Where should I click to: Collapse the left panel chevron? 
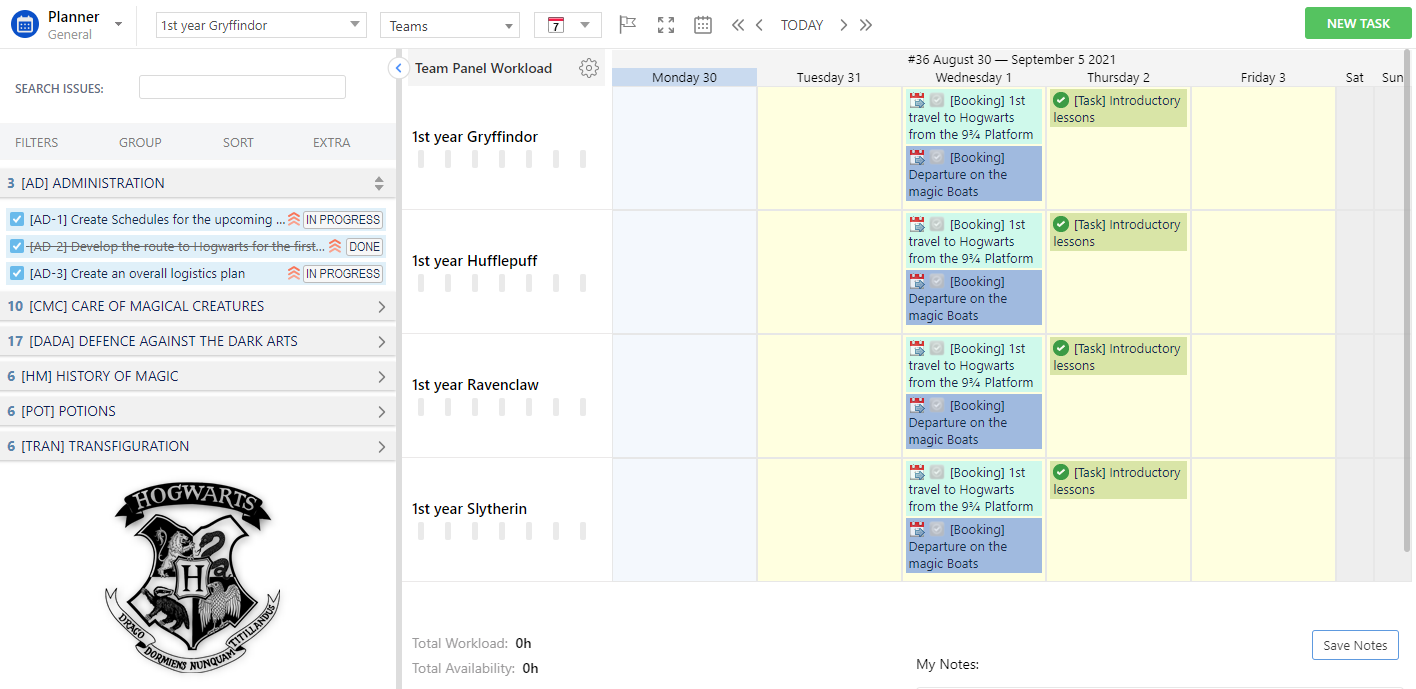[398, 68]
